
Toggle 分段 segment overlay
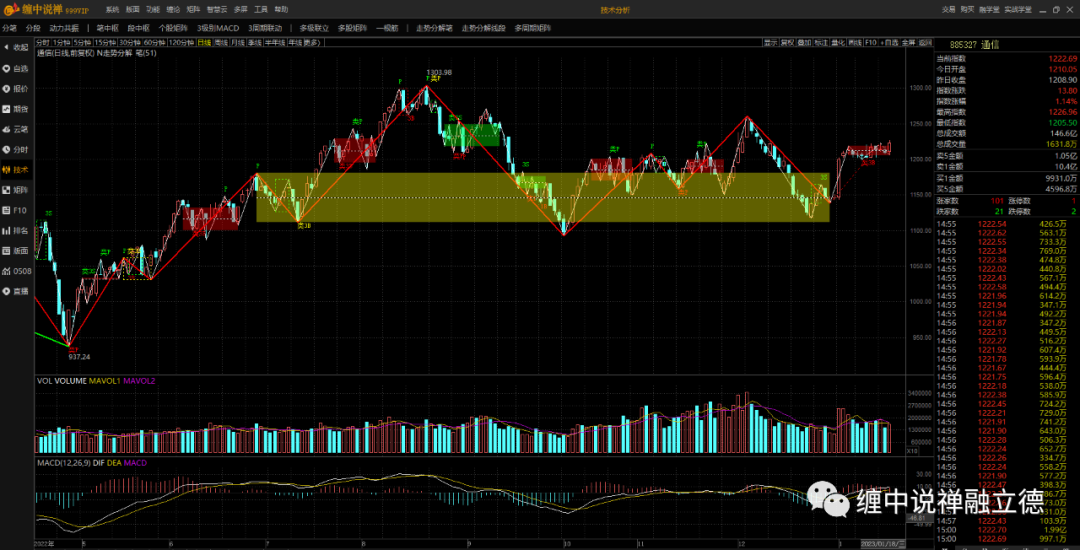tap(33, 28)
